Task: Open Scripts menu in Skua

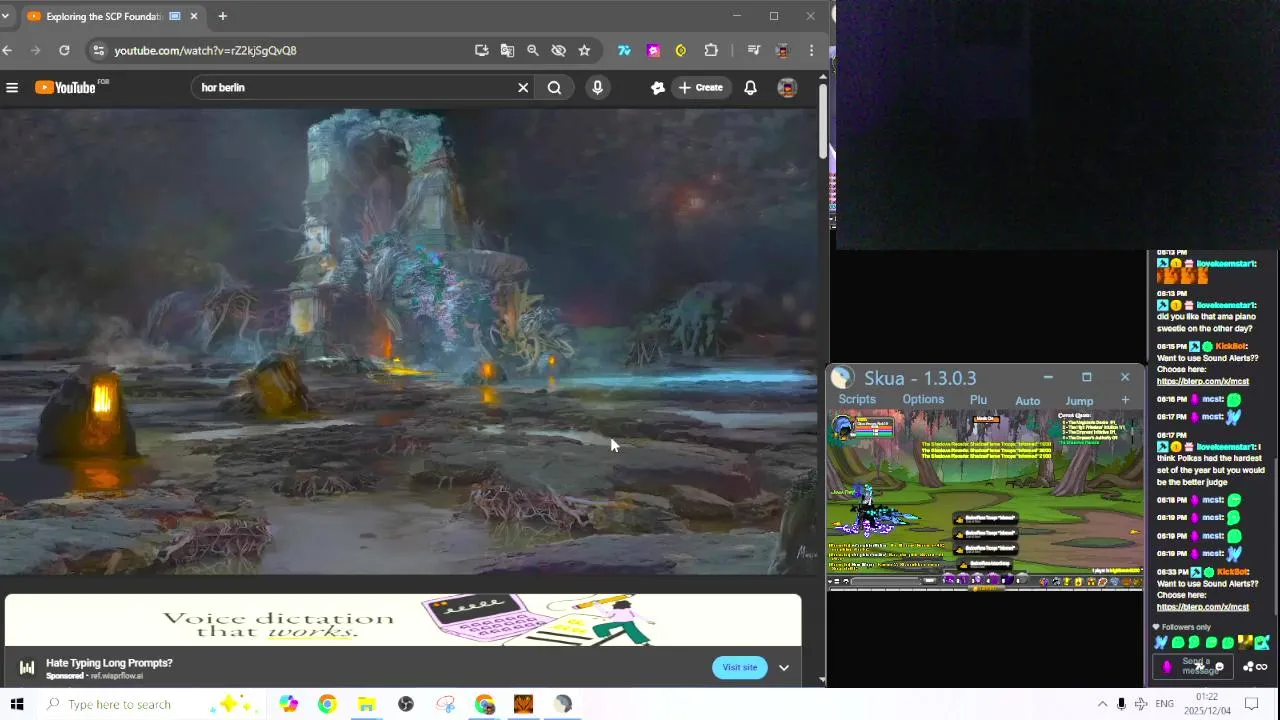Action: tap(857, 400)
